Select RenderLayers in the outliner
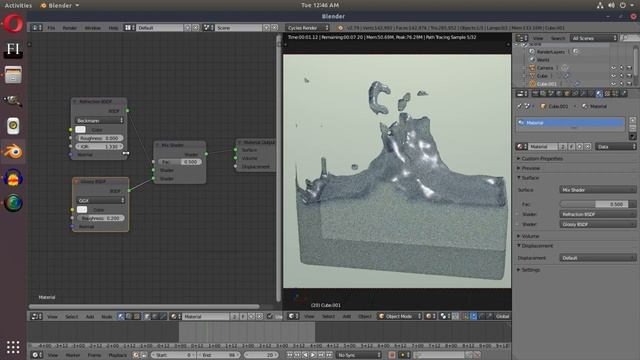This screenshot has width=640, height=360. click(x=551, y=52)
